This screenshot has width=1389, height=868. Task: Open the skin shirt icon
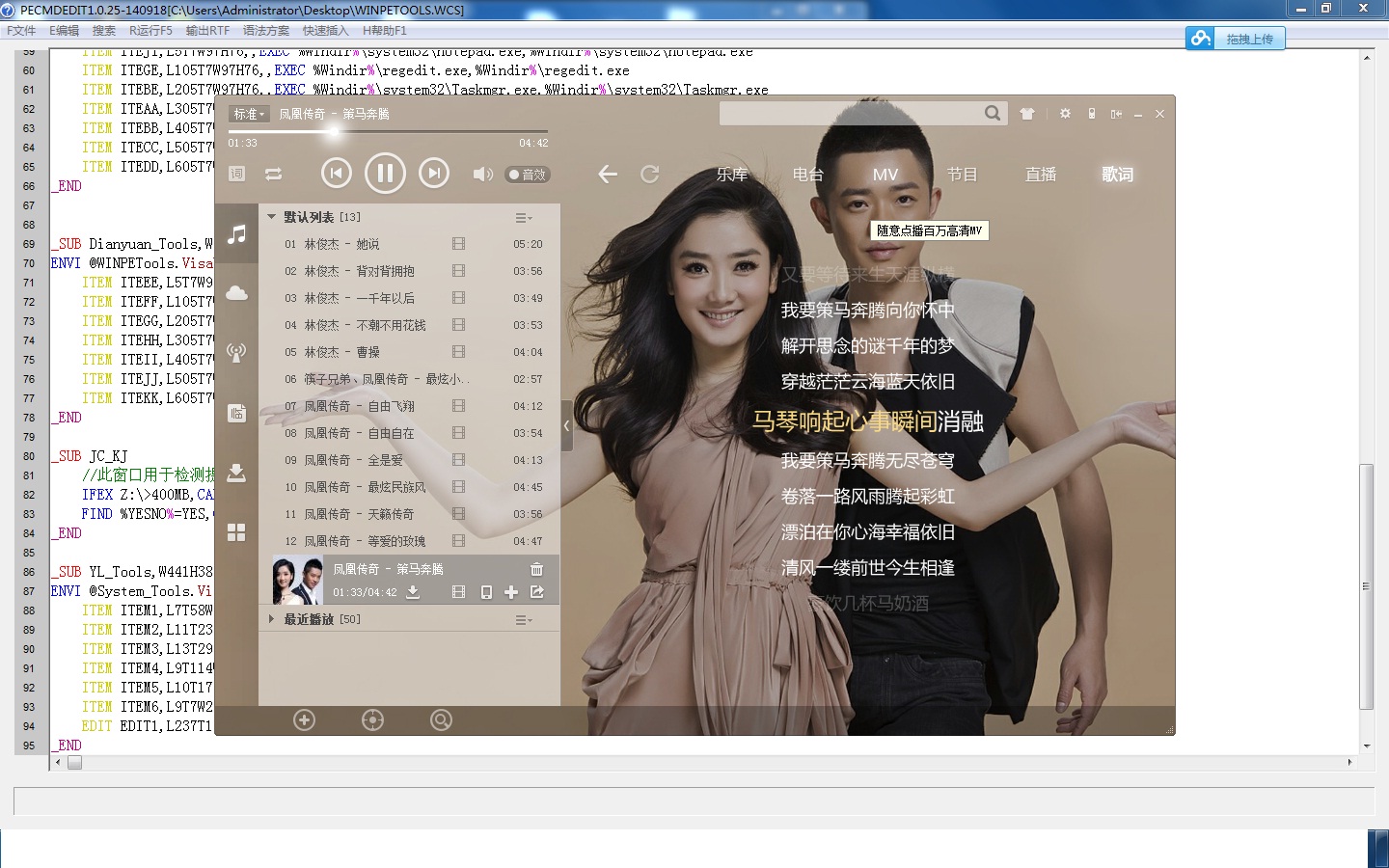(1027, 114)
